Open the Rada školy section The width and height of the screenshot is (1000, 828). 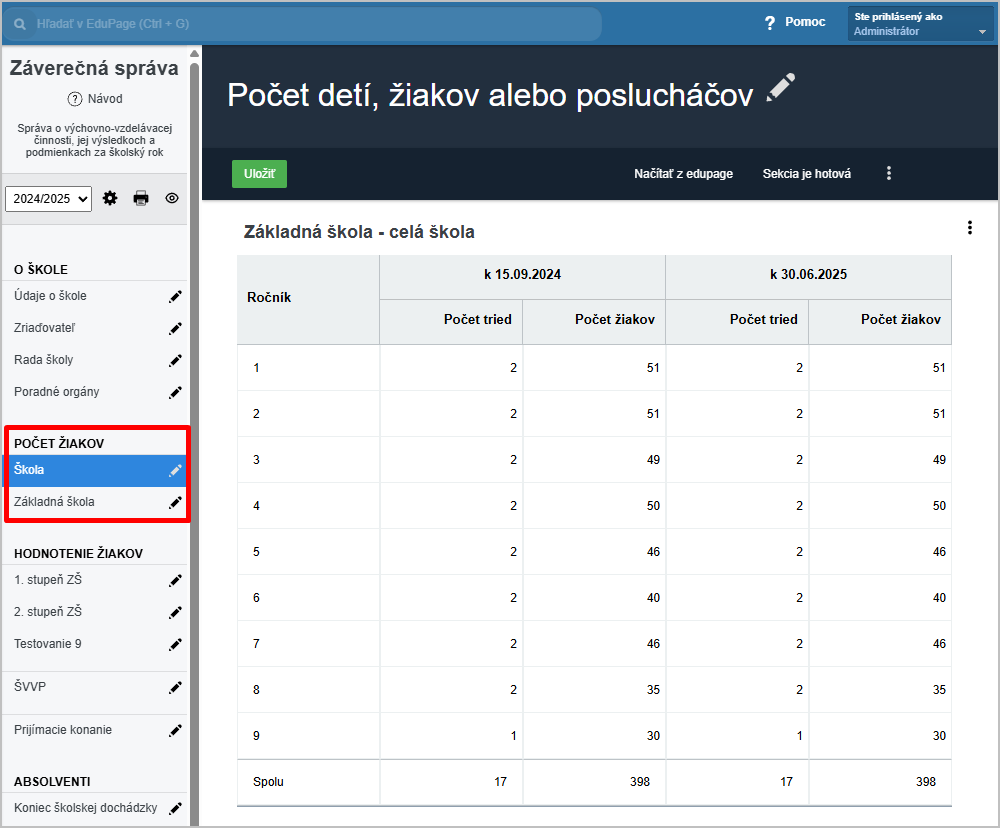[44, 360]
